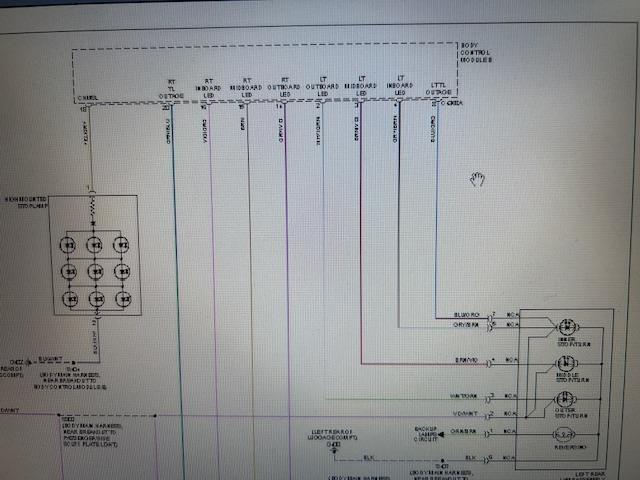This screenshot has width=640, height=480.
Task: Click the BLK wire label at connector pin 6
Action: tap(471, 458)
